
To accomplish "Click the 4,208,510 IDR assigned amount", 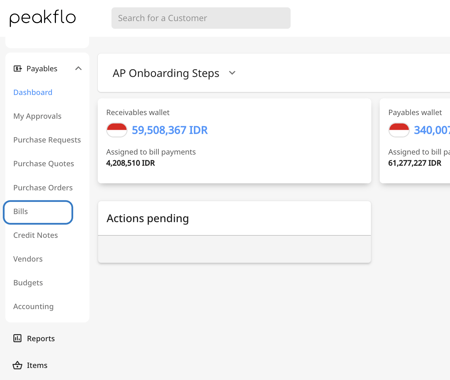I will click(130, 163).
